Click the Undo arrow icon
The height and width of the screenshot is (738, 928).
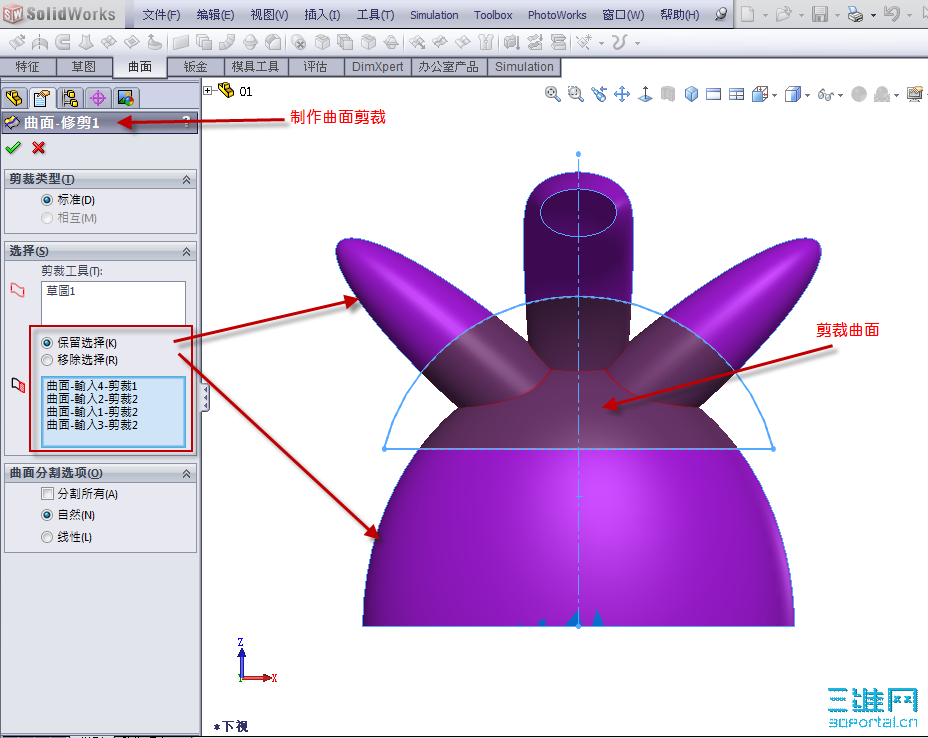[x=892, y=14]
